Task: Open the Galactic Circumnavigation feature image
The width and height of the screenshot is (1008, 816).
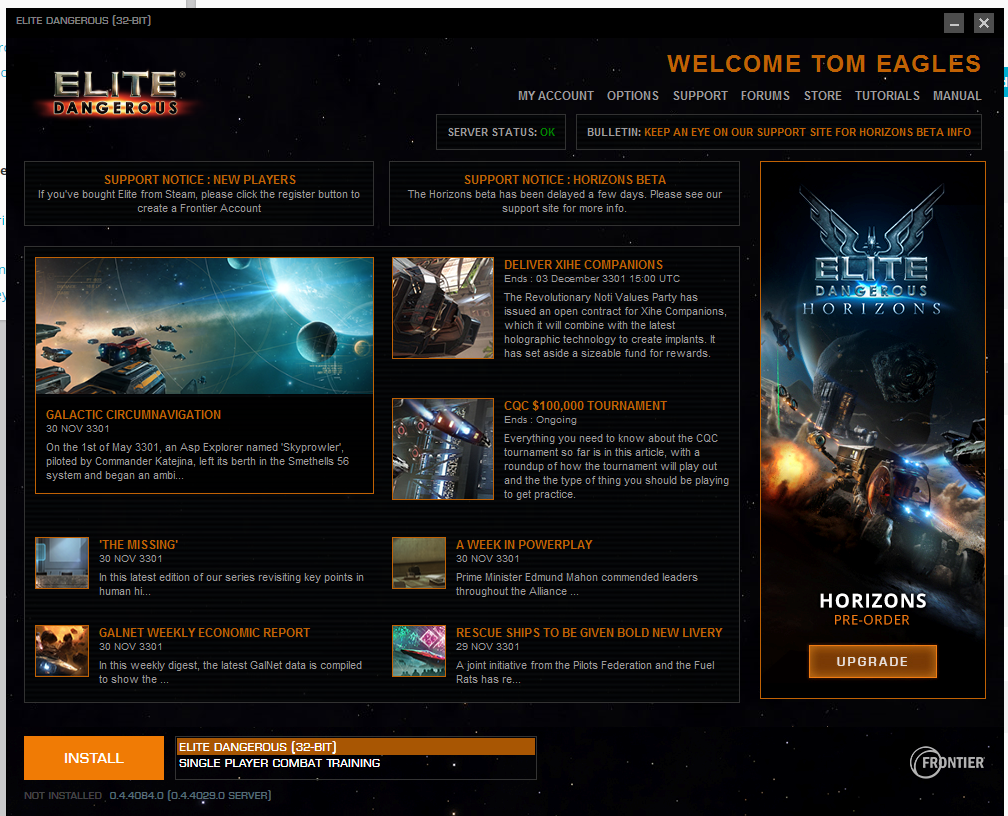Action: (x=204, y=326)
